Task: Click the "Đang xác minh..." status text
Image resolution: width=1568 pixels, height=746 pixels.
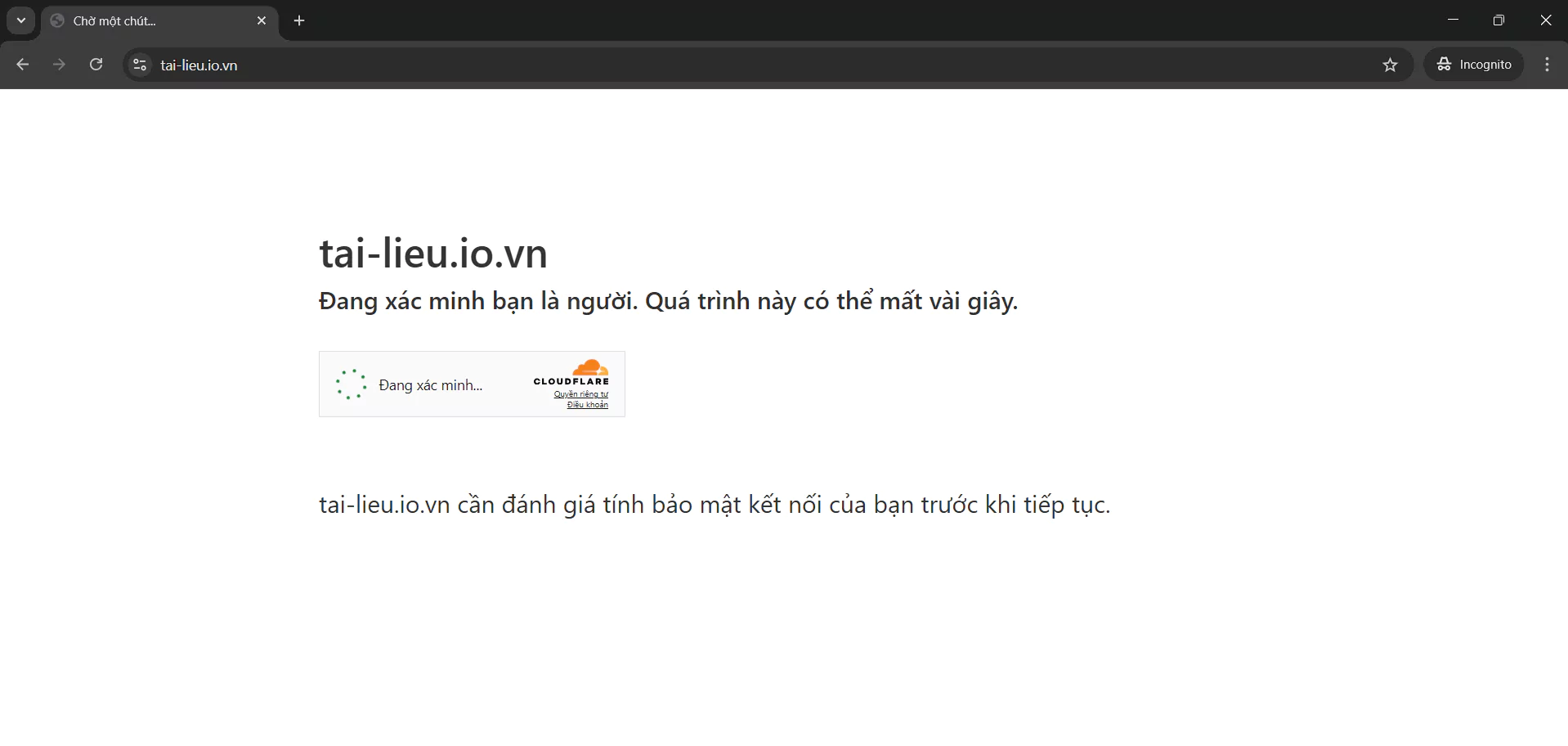Action: coord(430,385)
